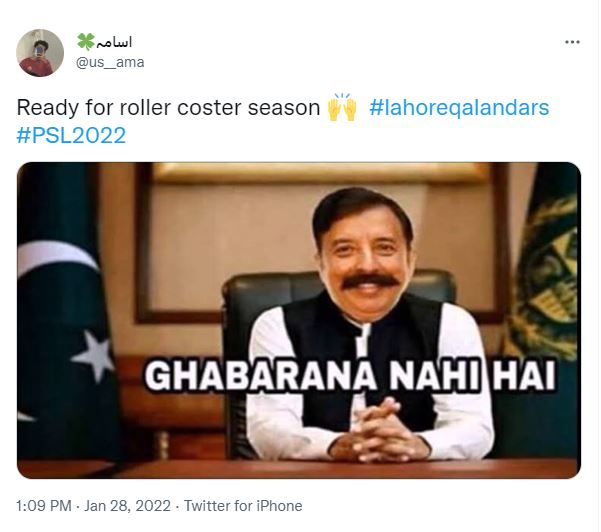Click the four-leaf clover emoji beside the name
This screenshot has height=532, width=601.
pyautogui.click(x=85, y=41)
